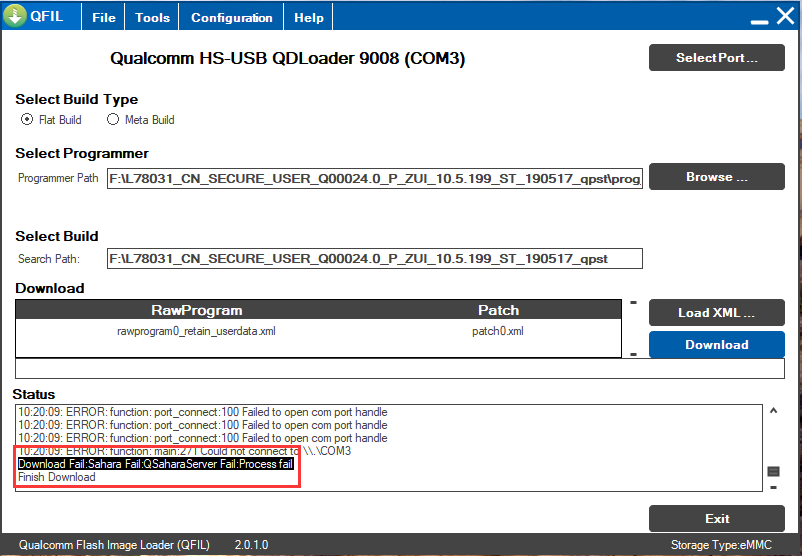Click the version number 2.0.1.0

click(251, 545)
